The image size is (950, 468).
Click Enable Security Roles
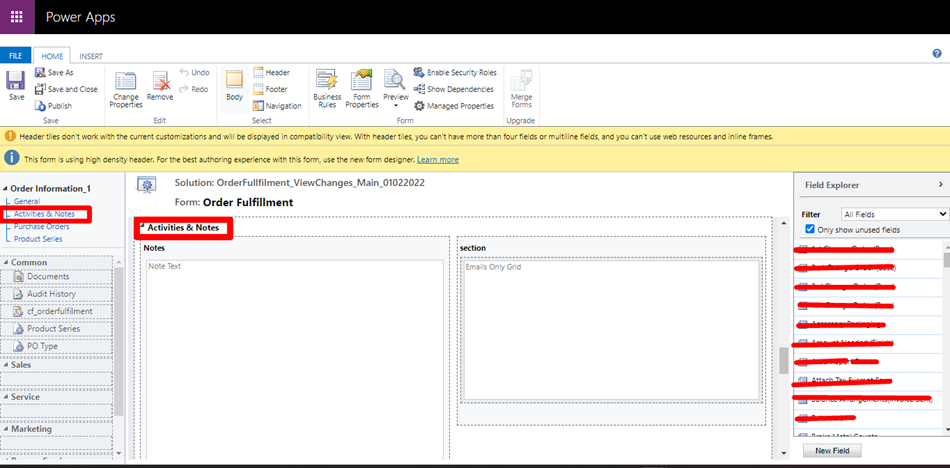click(x=455, y=73)
